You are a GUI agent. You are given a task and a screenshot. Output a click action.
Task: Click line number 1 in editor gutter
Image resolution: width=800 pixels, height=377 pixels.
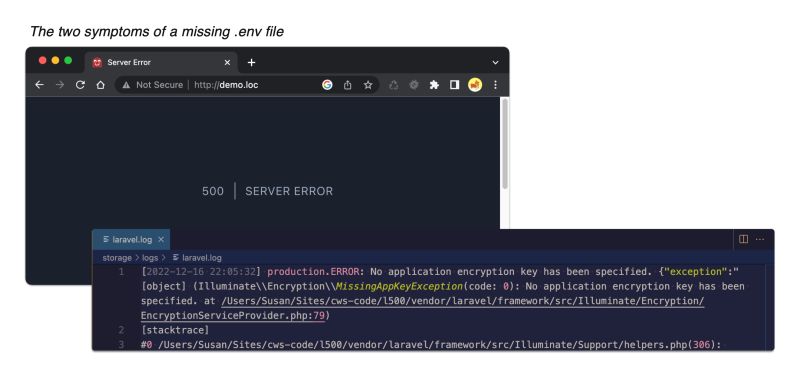point(121,271)
